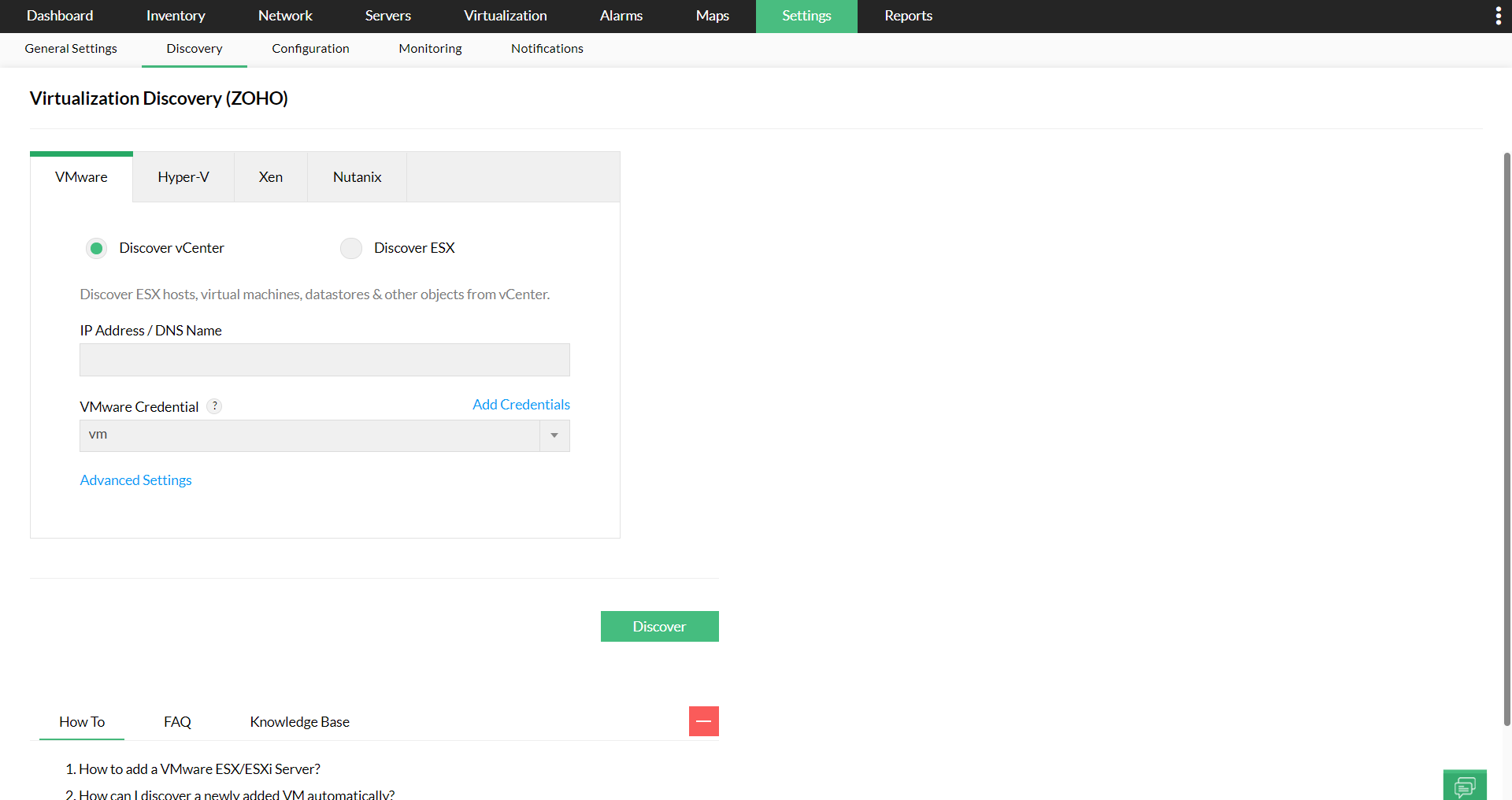The width and height of the screenshot is (1512, 800).
Task: Open the chat support icon
Action: 1465,786
